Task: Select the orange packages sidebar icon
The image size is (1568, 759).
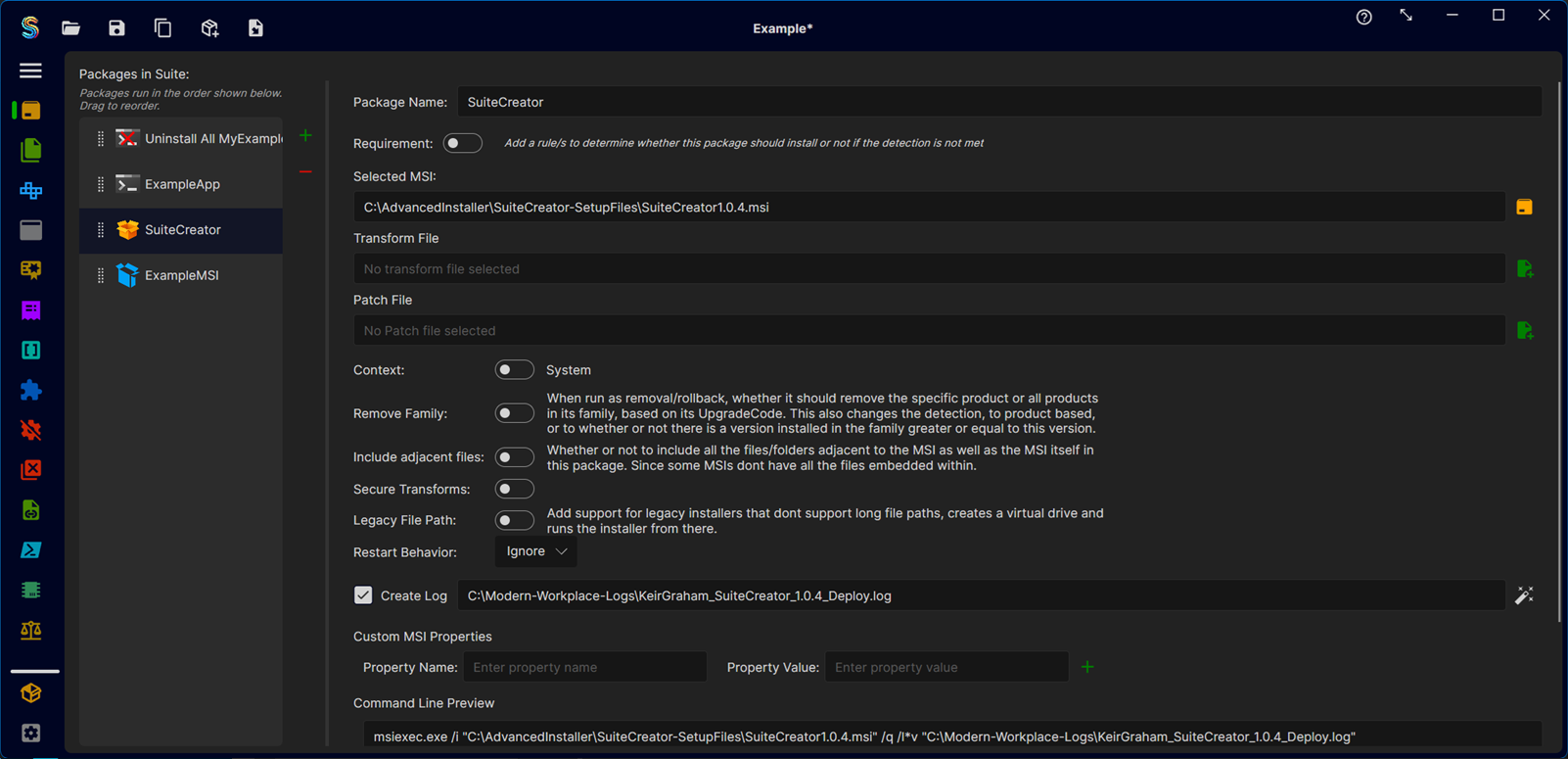Action: point(30,111)
